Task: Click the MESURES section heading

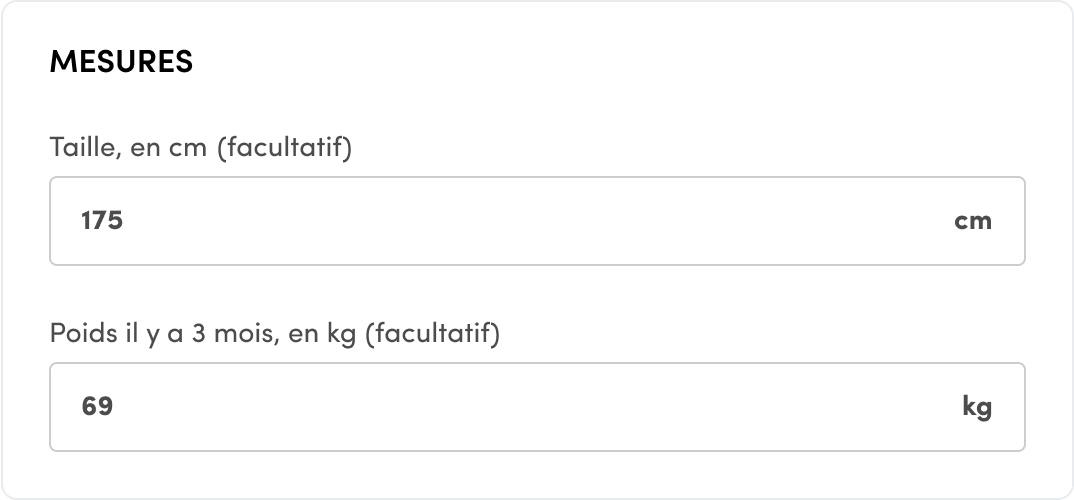Action: coord(121,62)
